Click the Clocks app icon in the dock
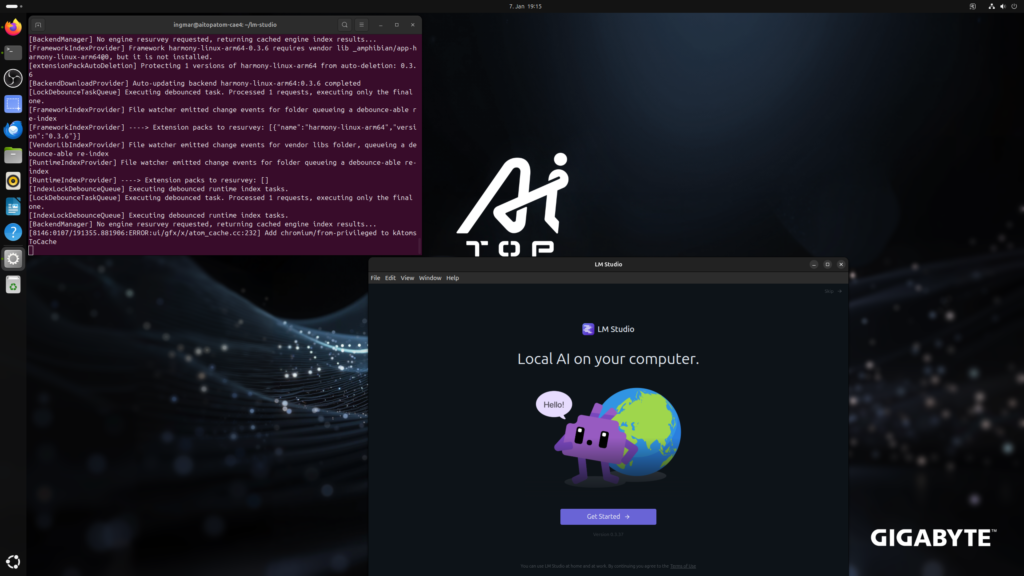Image resolution: width=1024 pixels, height=576 pixels. tap(12, 78)
